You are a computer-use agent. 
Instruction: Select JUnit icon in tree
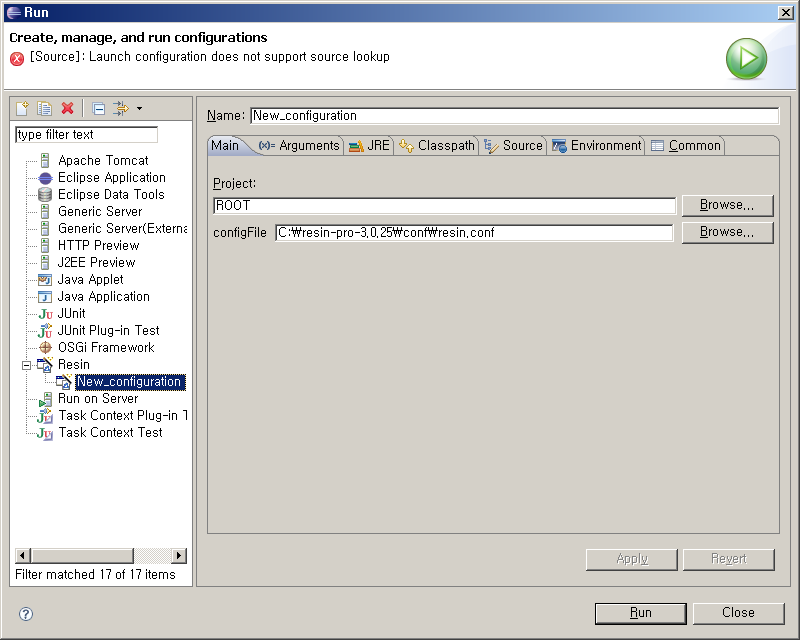coord(45,314)
